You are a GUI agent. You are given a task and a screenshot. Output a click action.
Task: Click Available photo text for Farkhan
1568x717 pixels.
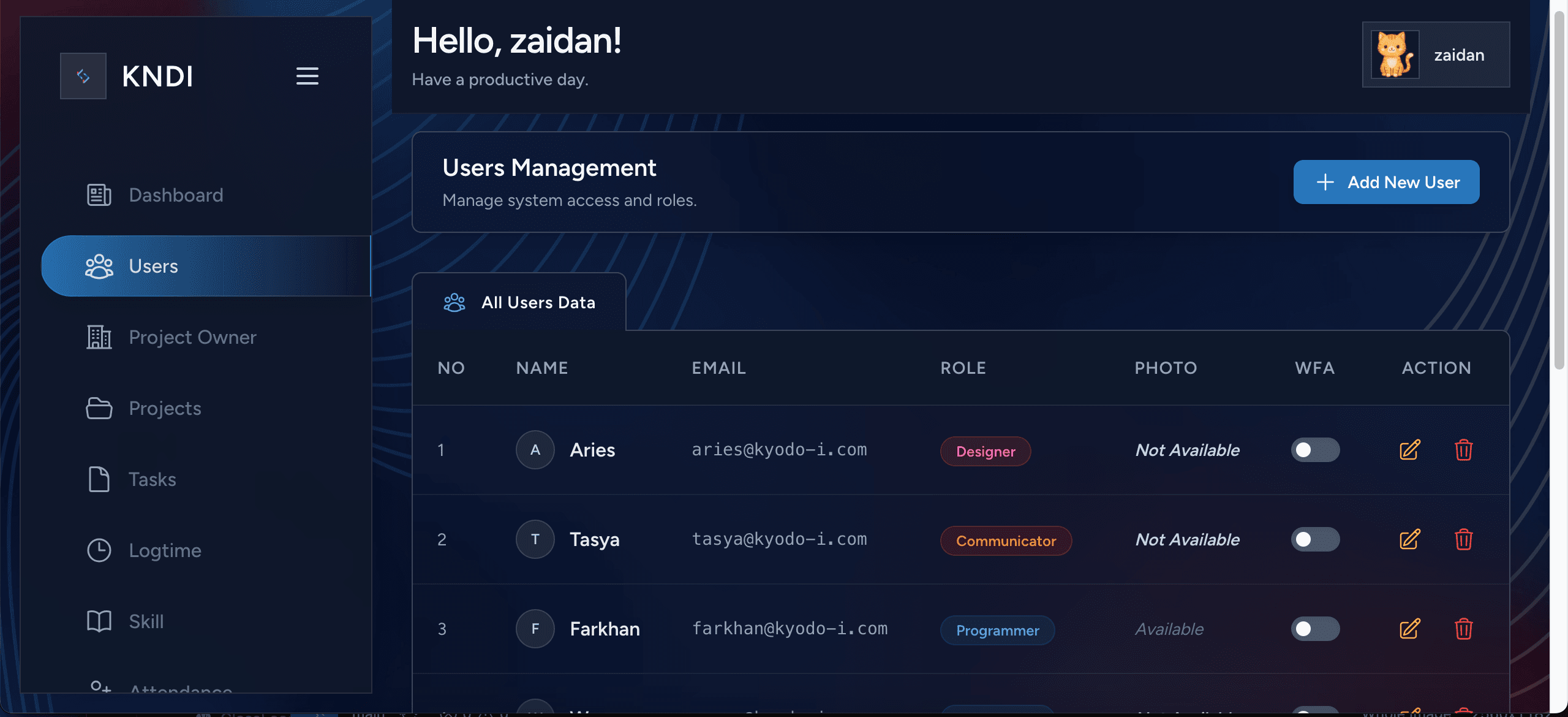[1169, 629]
